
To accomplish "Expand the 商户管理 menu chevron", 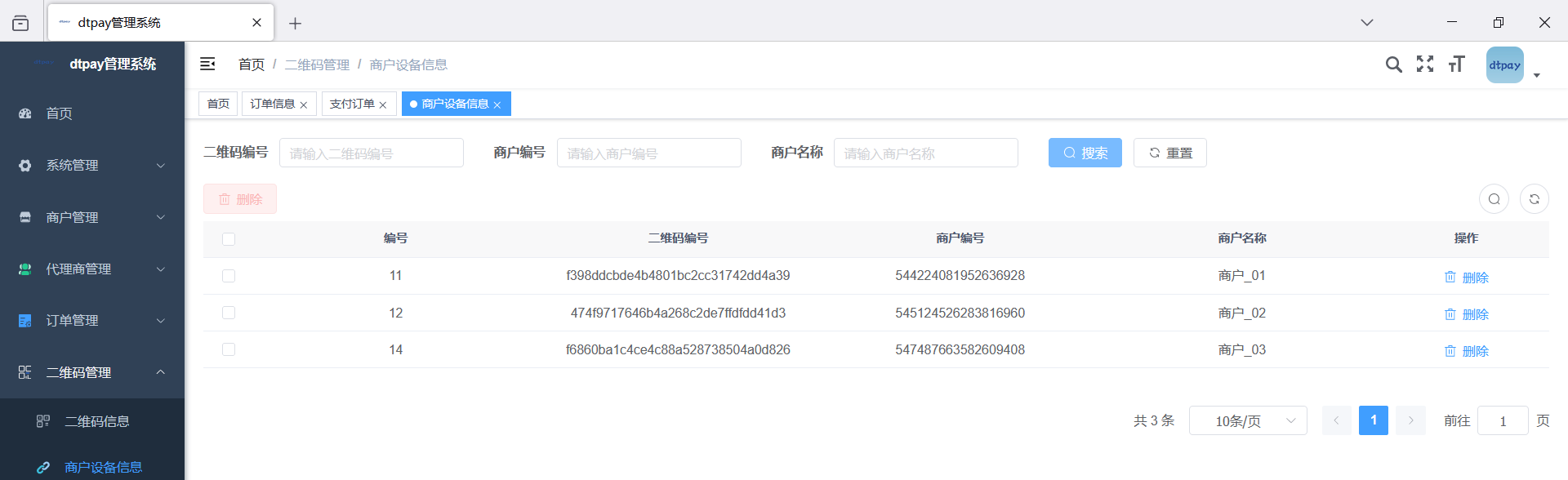I will [161, 217].
